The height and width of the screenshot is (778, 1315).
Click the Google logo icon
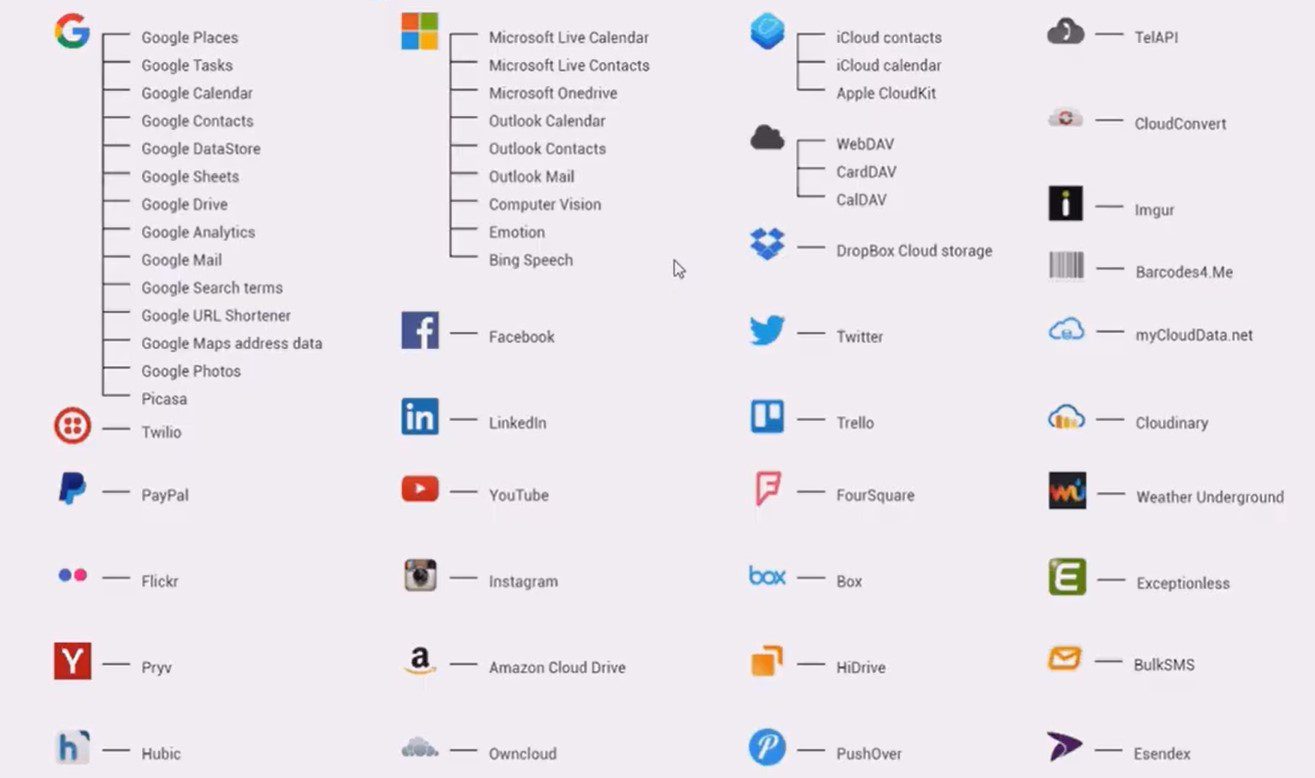[x=72, y=32]
